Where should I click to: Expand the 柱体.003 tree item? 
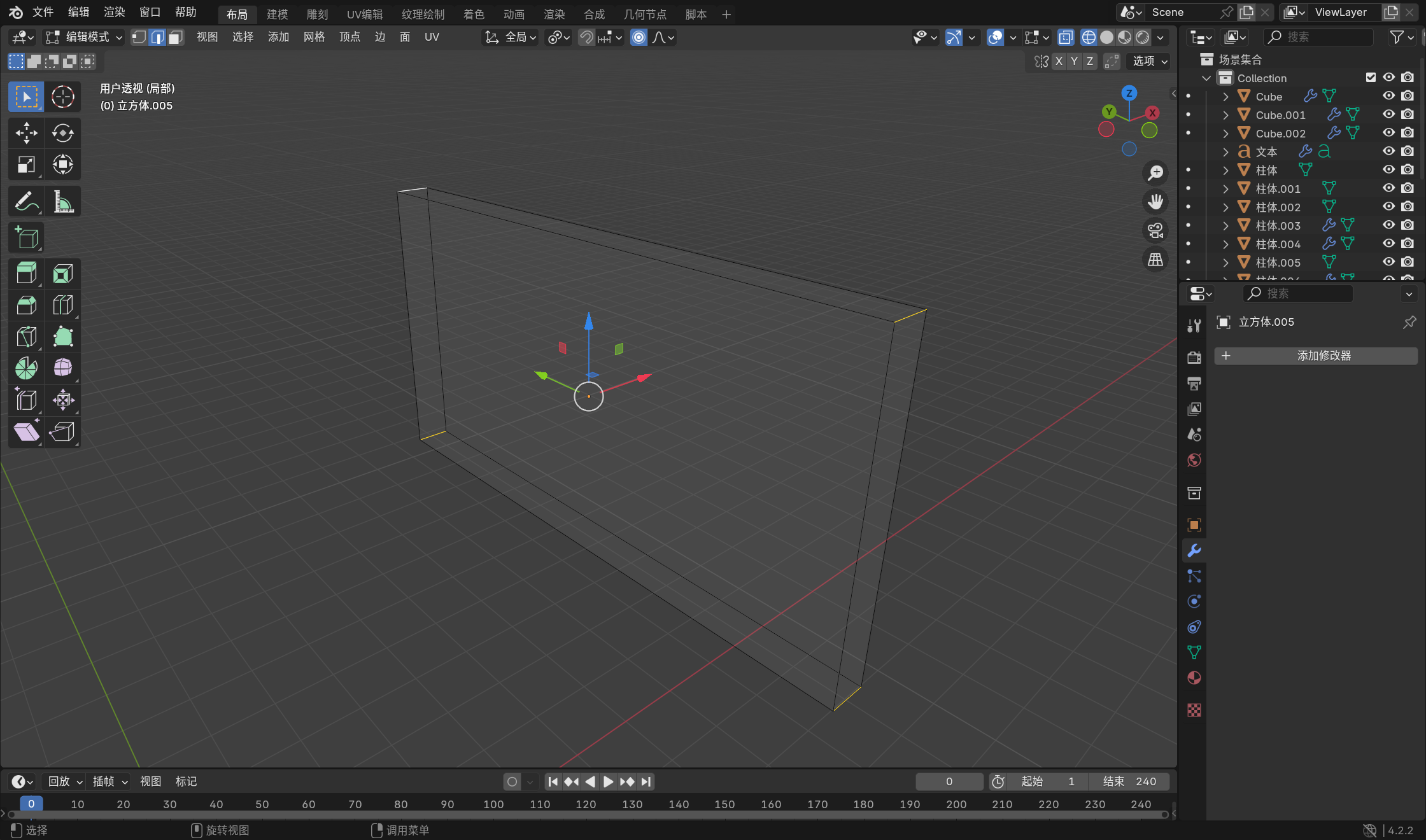click(1225, 225)
